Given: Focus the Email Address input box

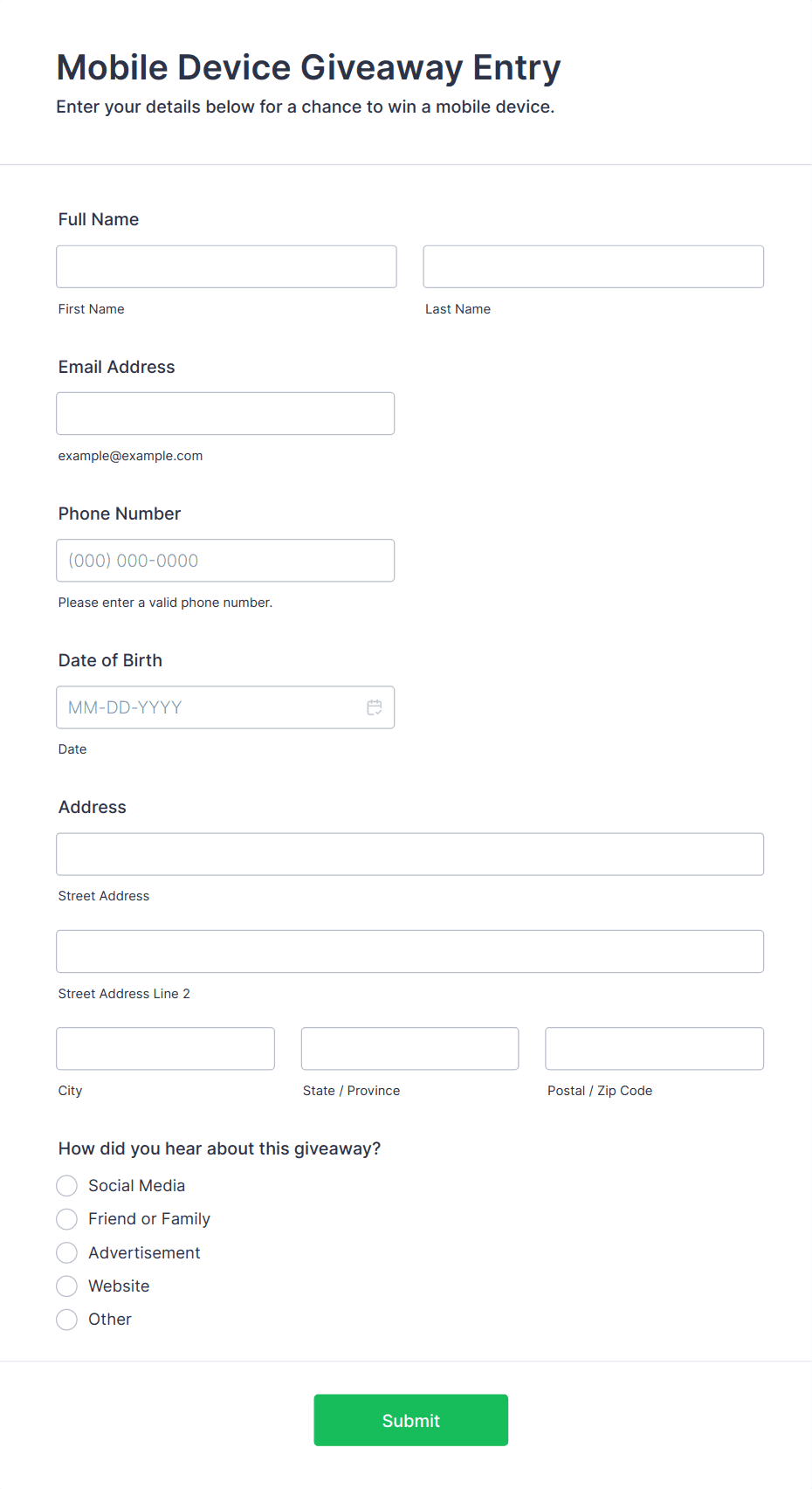Looking at the screenshot, I should pyautogui.click(x=225, y=413).
